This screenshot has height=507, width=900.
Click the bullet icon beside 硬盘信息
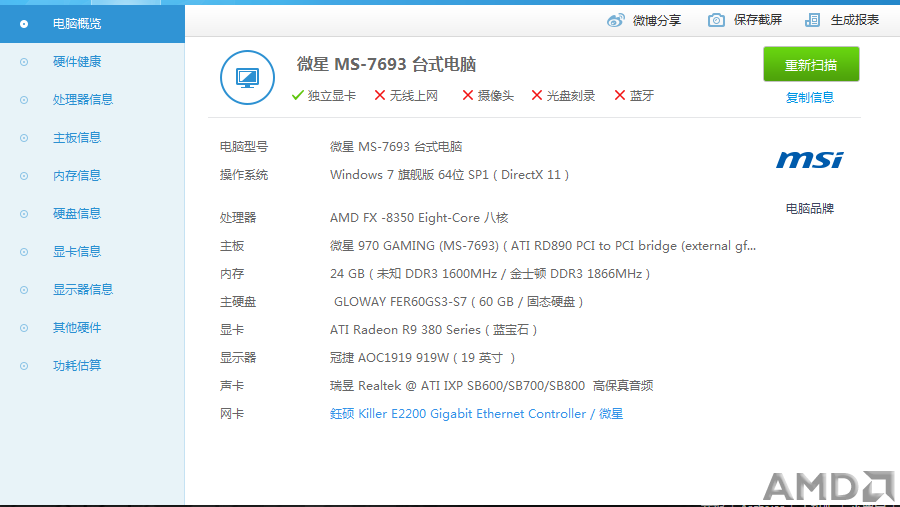pos(24,214)
